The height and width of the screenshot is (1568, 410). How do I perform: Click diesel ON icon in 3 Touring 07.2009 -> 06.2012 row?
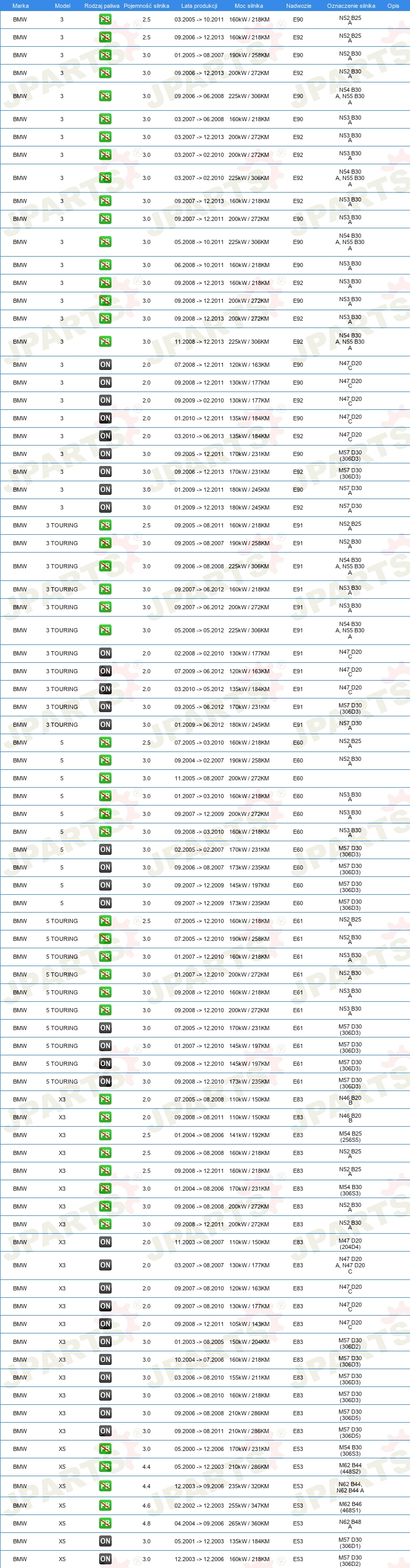pos(105,671)
